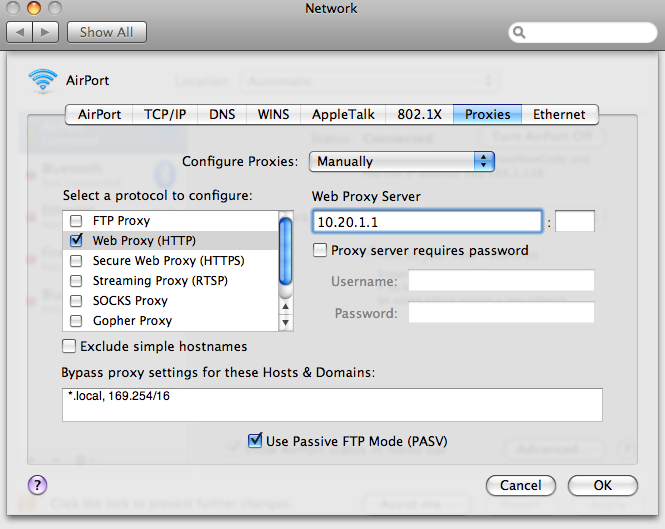Click the AirPort Wi-Fi icon
The height and width of the screenshot is (529, 665).
[43, 80]
